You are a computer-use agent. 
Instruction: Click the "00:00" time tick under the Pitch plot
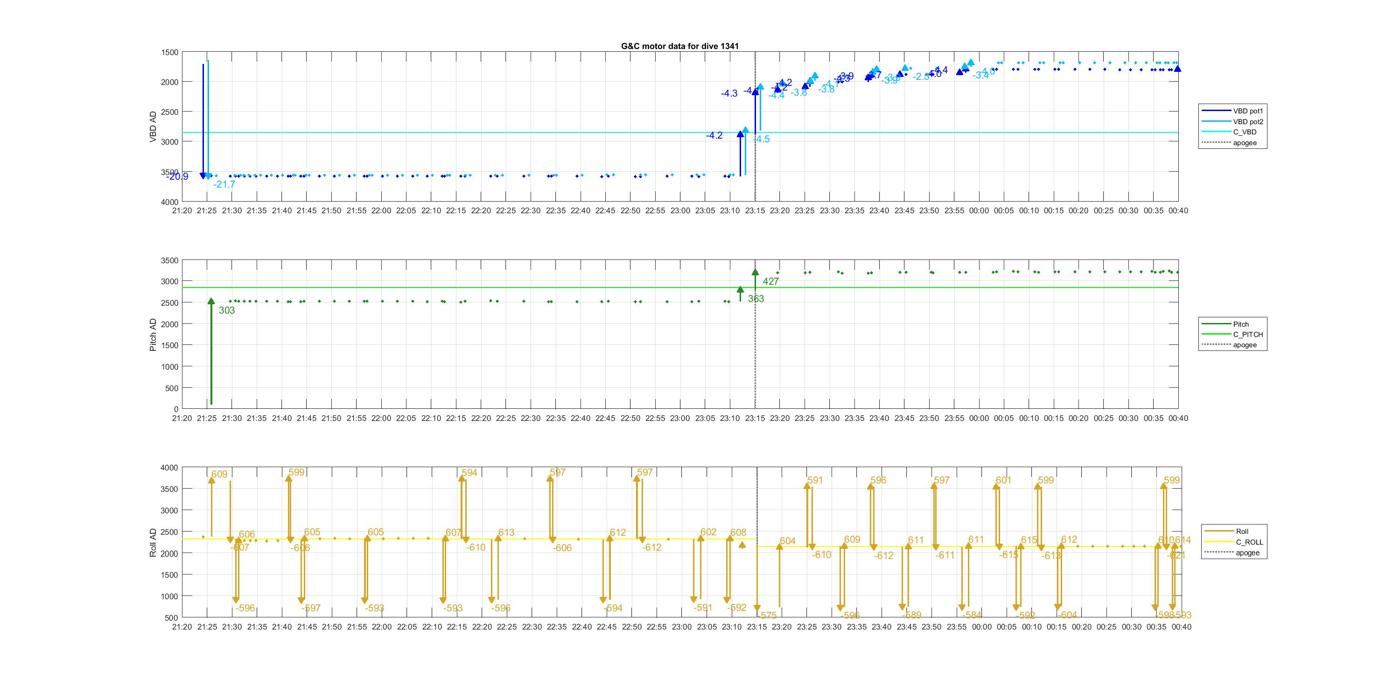[x=979, y=419]
